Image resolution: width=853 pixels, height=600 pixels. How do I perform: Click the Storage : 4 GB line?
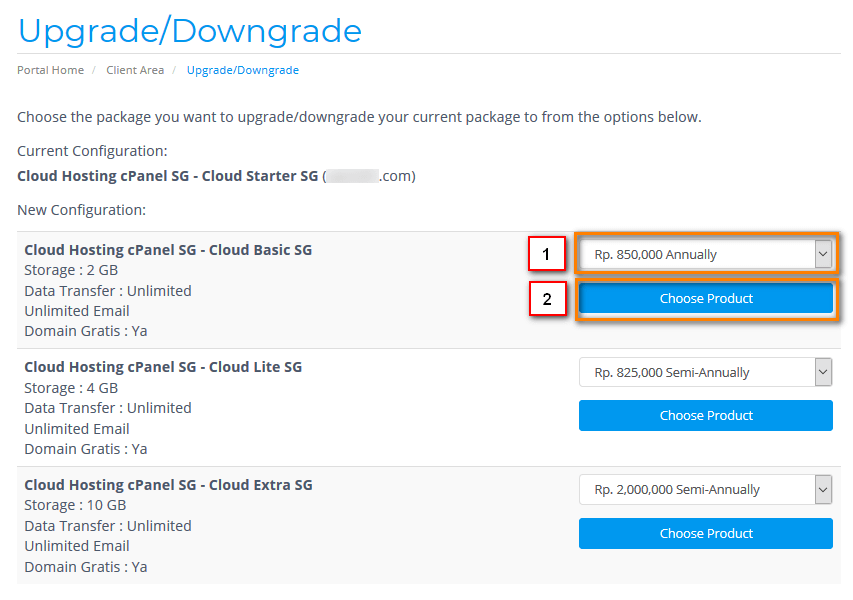pyautogui.click(x=71, y=388)
